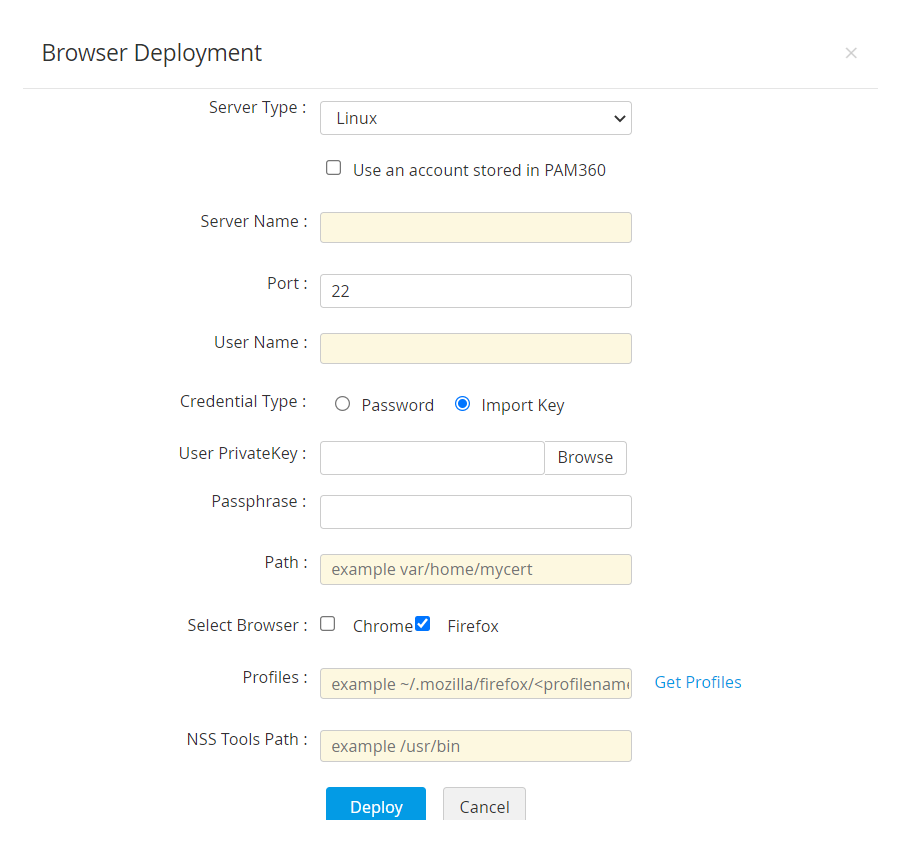Viewport: 916px width, 857px height.
Task: Click the Server Name input field
Action: [475, 227]
